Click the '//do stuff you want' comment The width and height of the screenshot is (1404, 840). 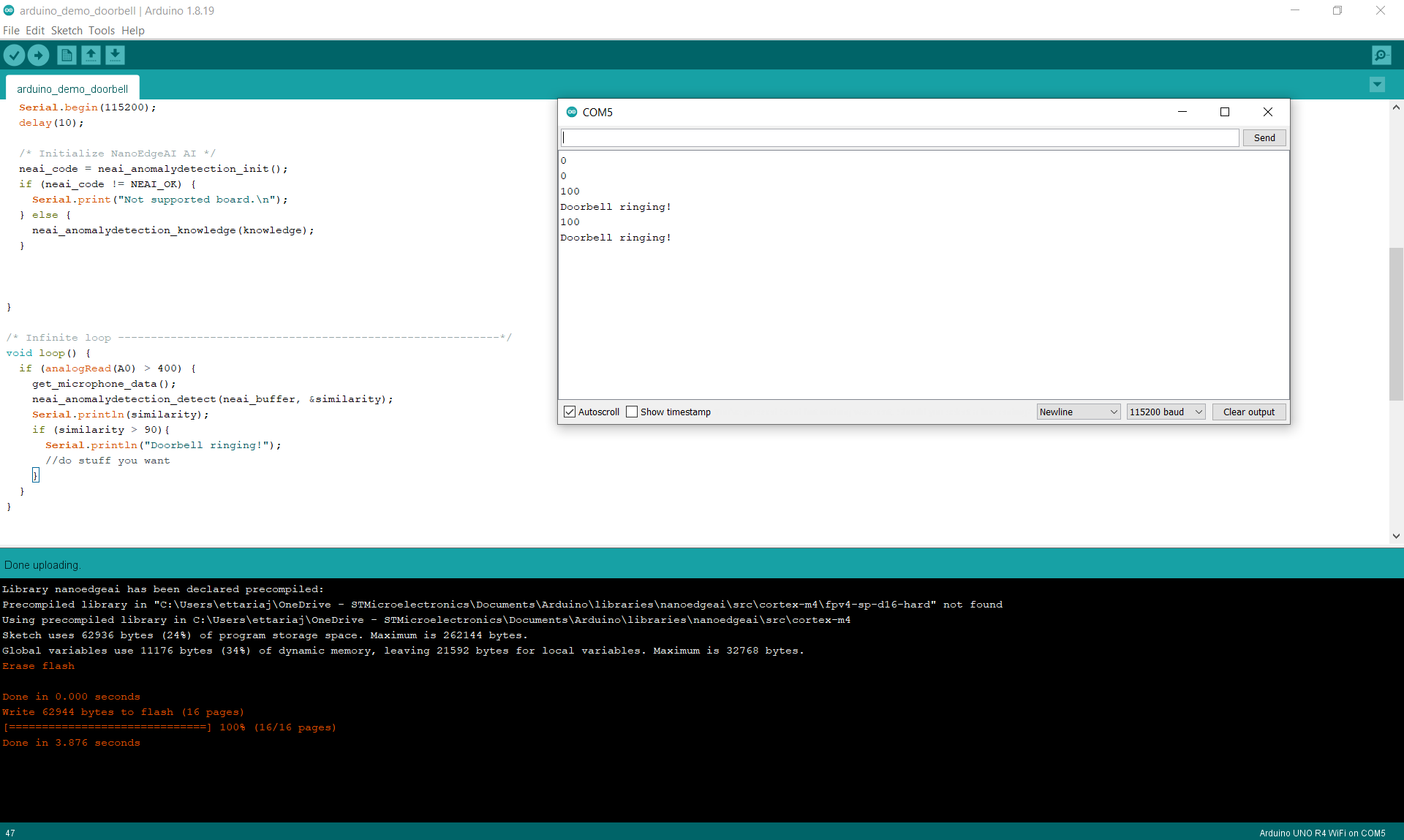[107, 461]
